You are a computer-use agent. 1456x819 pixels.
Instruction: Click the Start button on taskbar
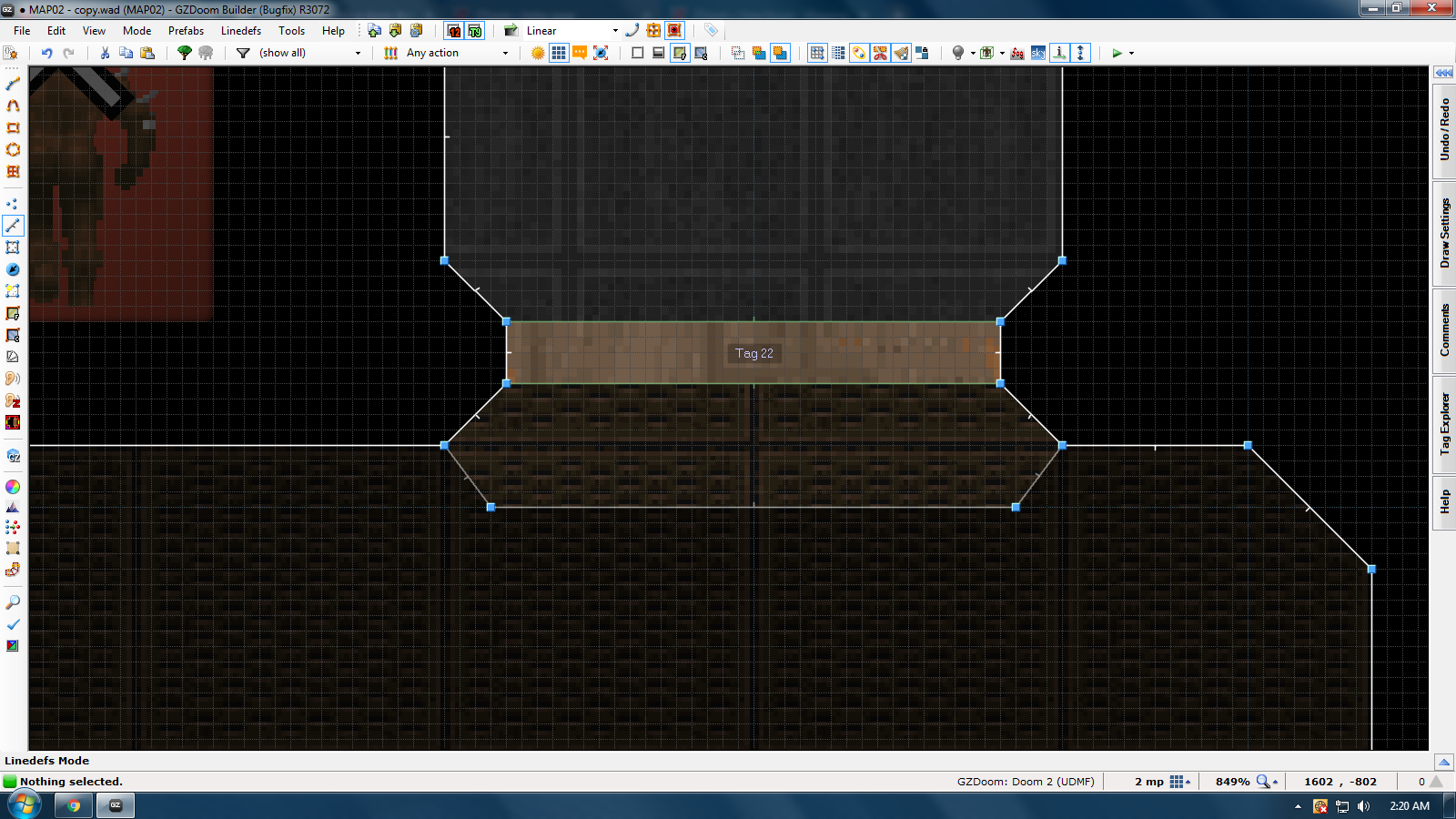tap(24, 805)
